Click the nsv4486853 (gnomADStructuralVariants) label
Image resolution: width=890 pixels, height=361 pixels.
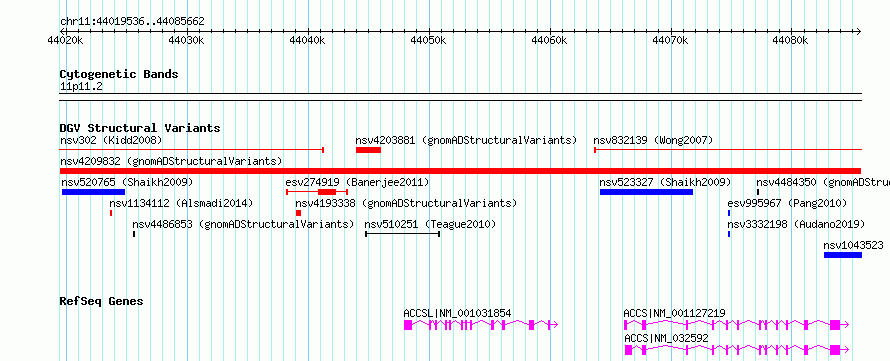[243, 224]
